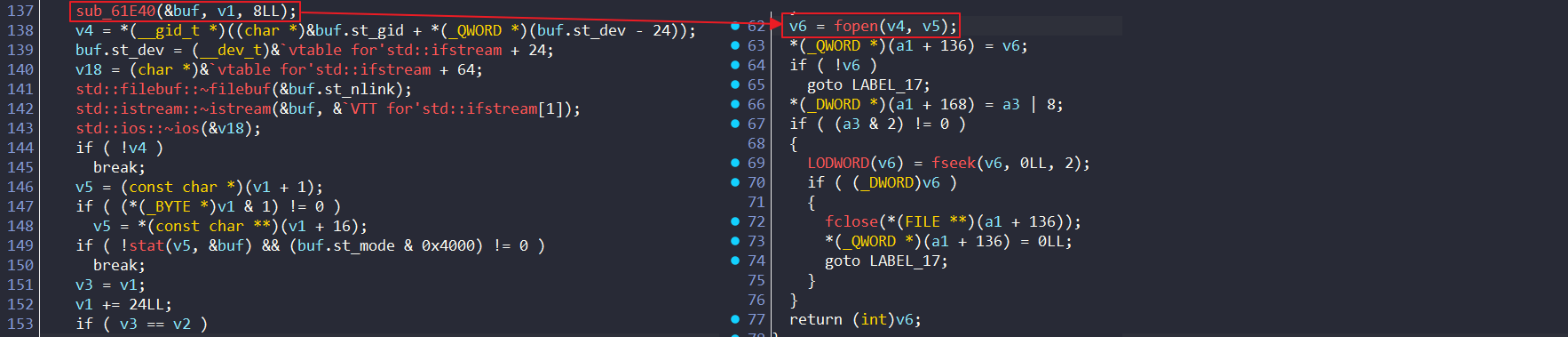The height and width of the screenshot is (337, 1568).
Task: Click breakpoint dot beside line 67
Action: 735,124
